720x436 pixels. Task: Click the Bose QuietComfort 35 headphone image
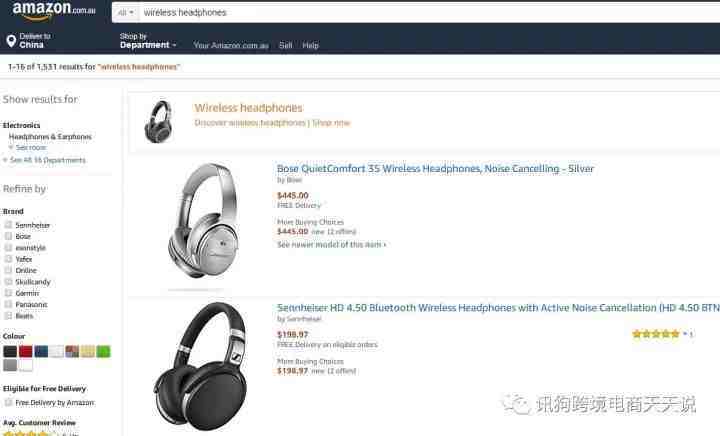pyautogui.click(x=204, y=221)
